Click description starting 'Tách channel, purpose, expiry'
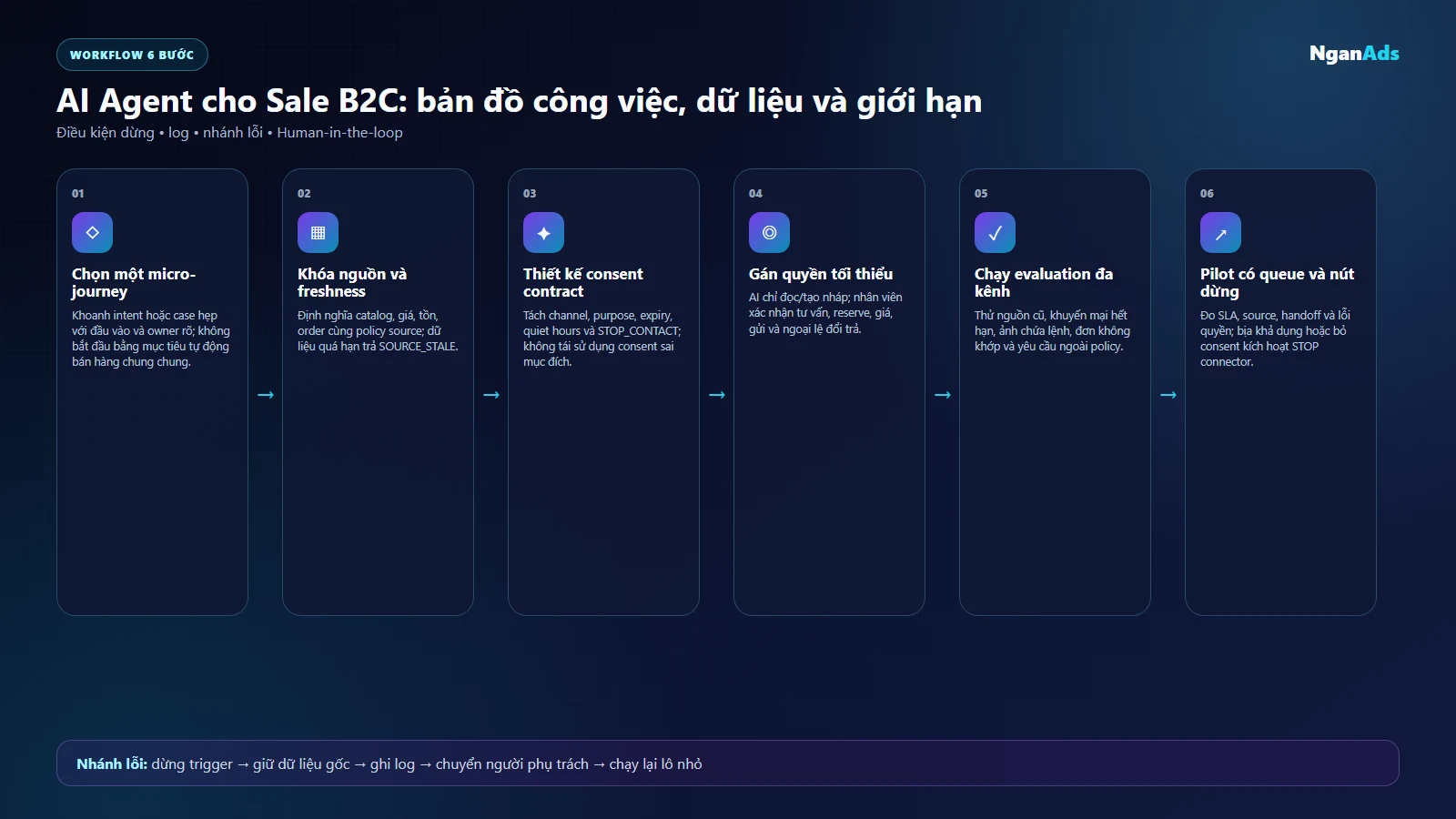This screenshot has height=819, width=1456. point(602,339)
